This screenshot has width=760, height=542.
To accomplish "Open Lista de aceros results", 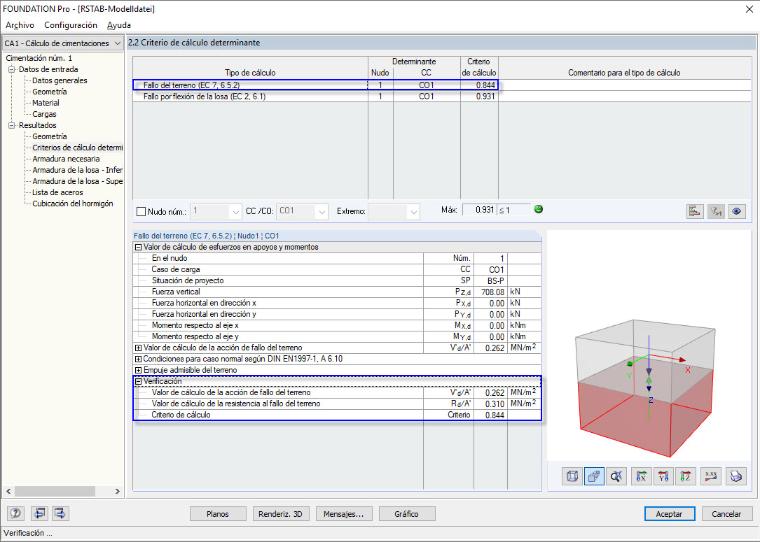I will (58, 192).
